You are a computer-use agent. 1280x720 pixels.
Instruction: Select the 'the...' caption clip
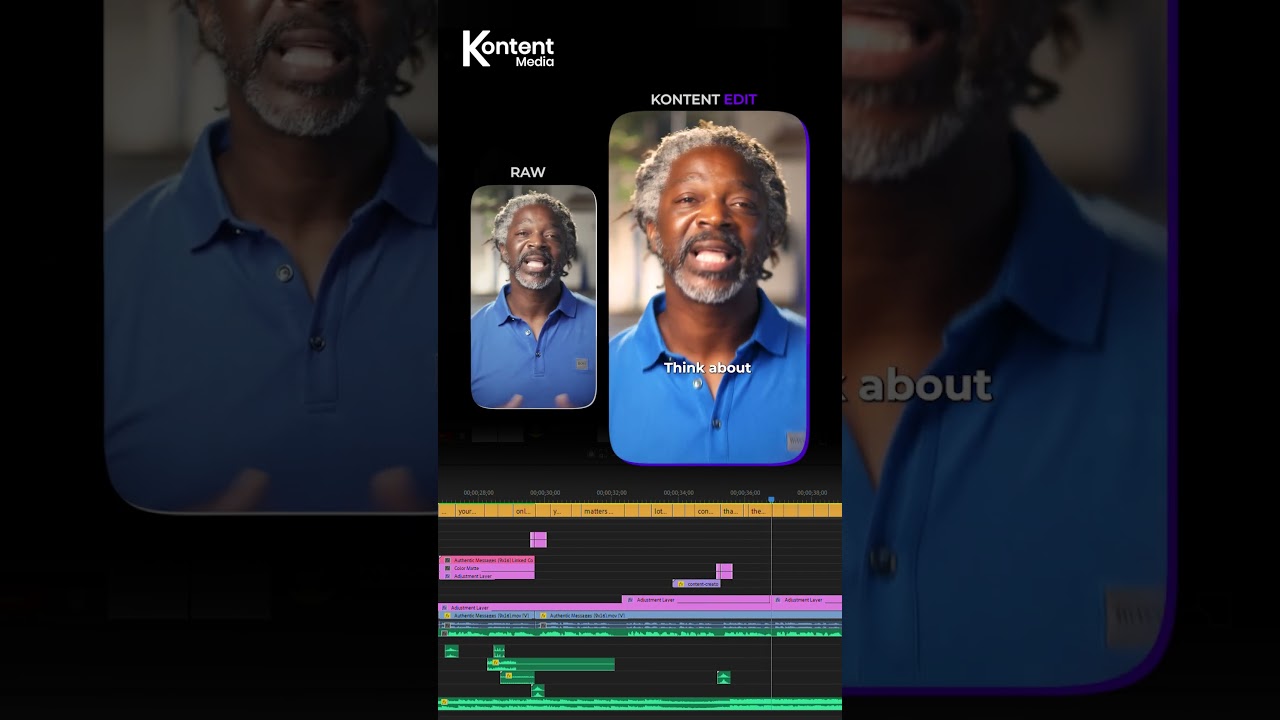760,511
